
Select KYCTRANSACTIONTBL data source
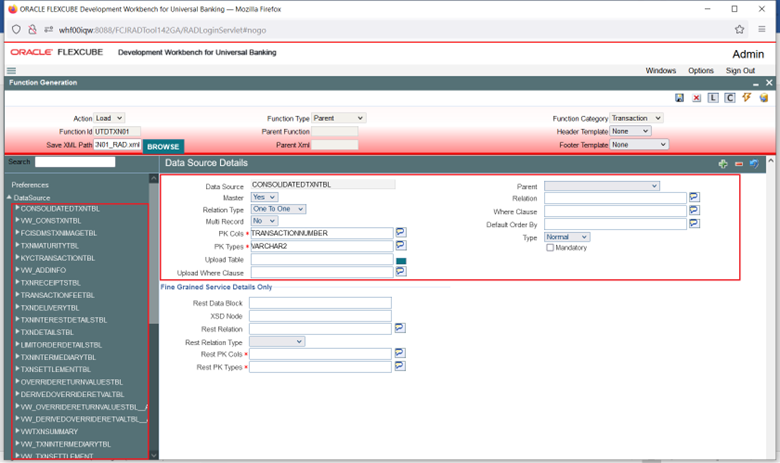pos(58,258)
